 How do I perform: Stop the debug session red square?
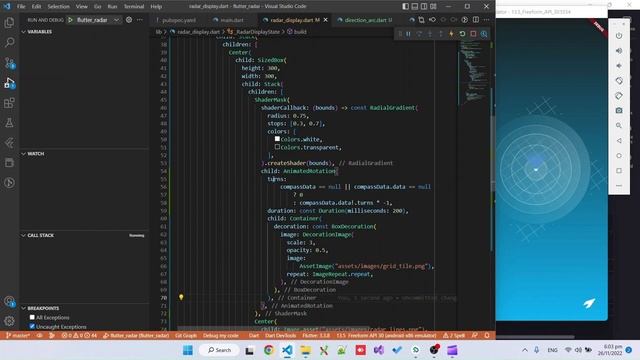pos(473,34)
